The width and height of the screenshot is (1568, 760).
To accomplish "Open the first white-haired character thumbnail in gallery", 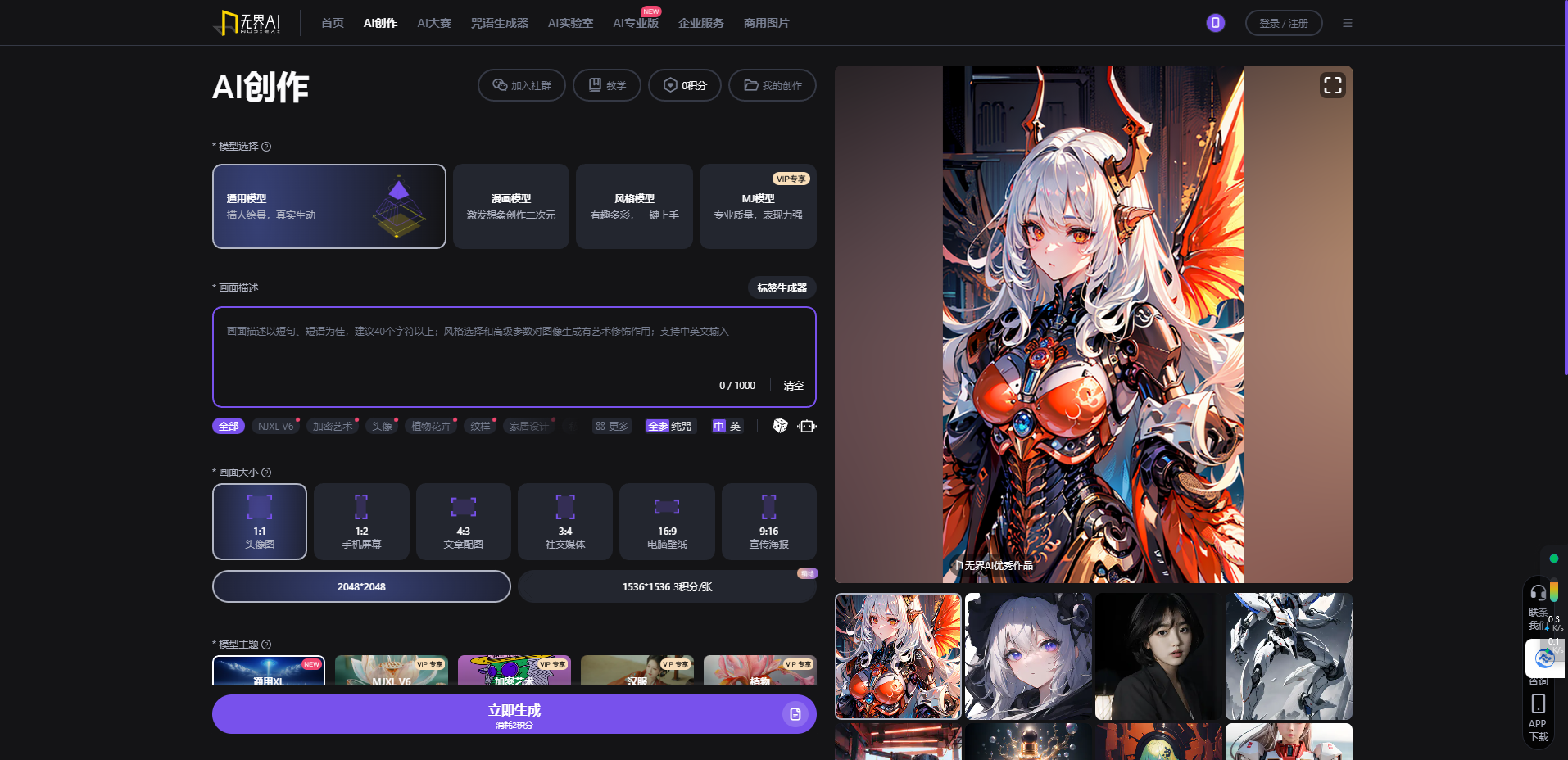I will pos(898,655).
